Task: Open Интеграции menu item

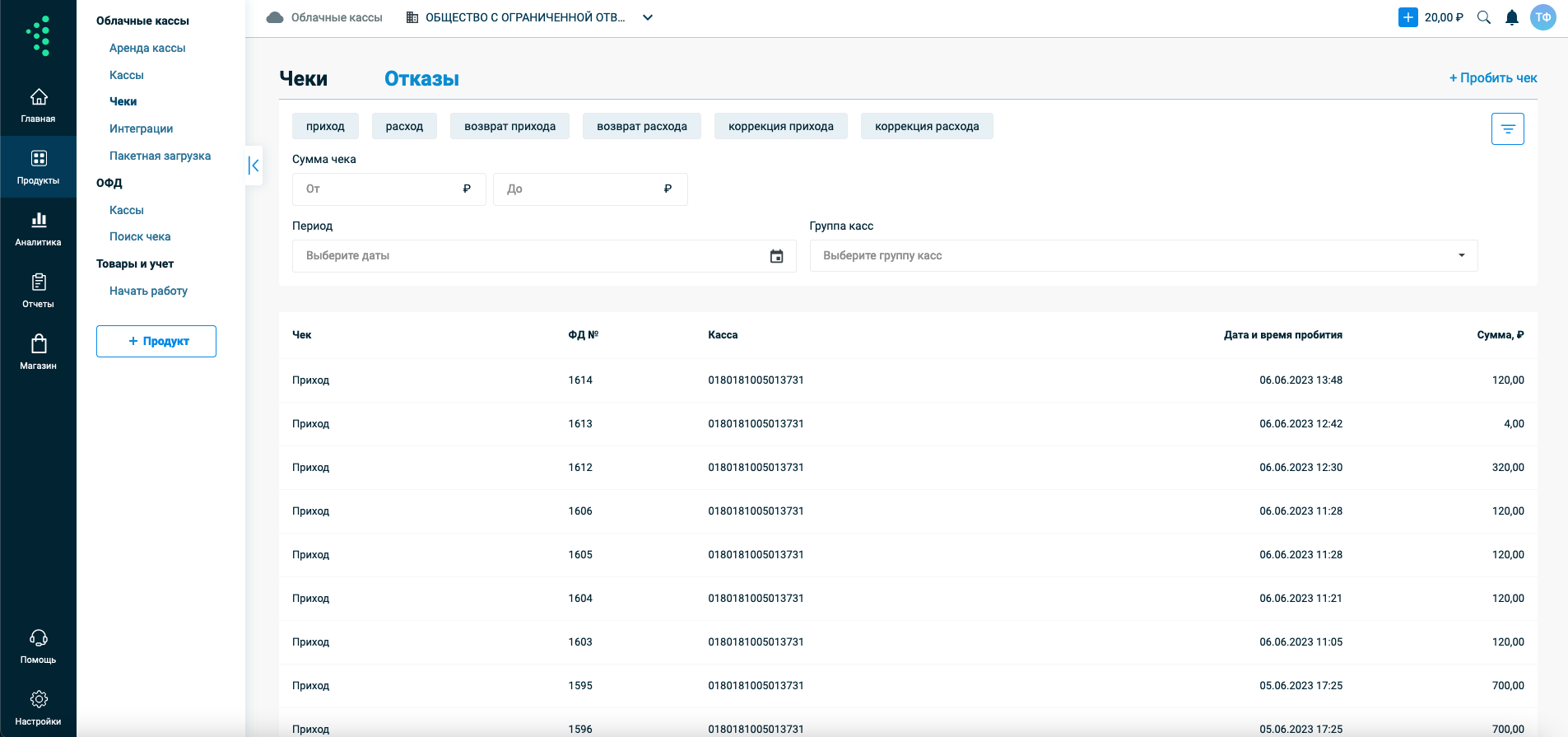Action: click(x=142, y=128)
